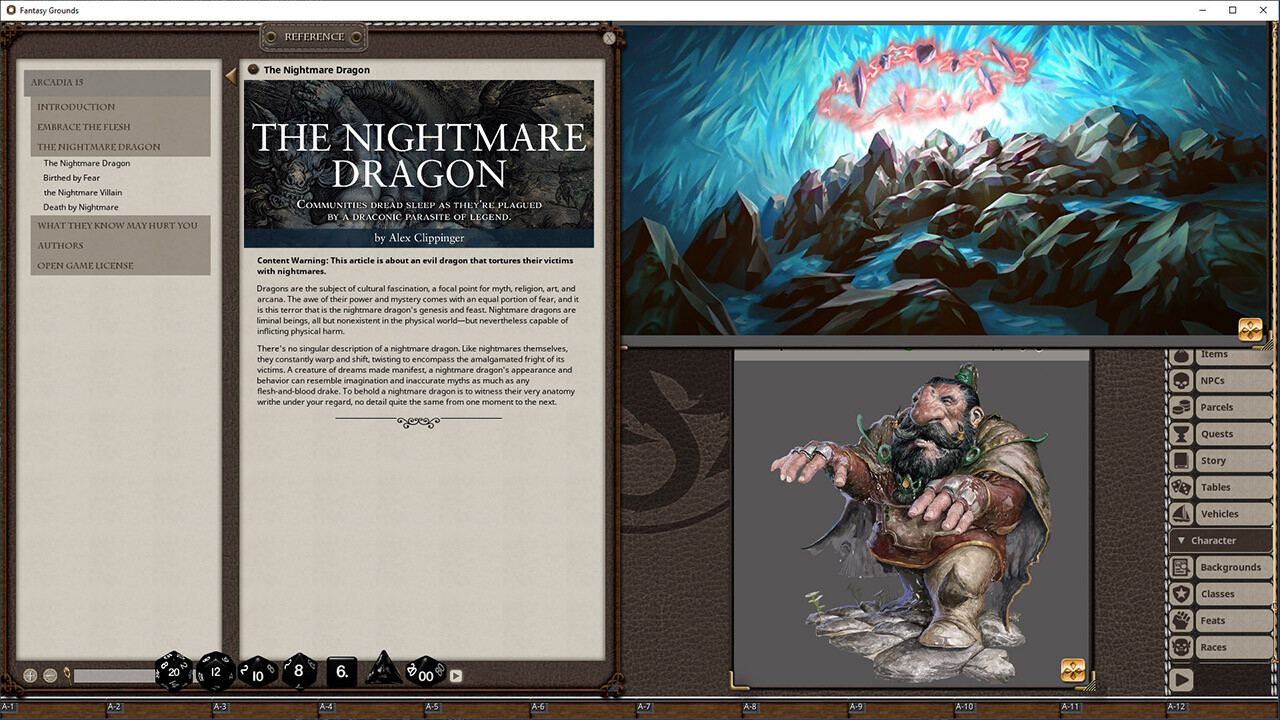Viewport: 1280px width, 720px height.
Task: Open Quests via the goblet icon
Action: 1180,433
